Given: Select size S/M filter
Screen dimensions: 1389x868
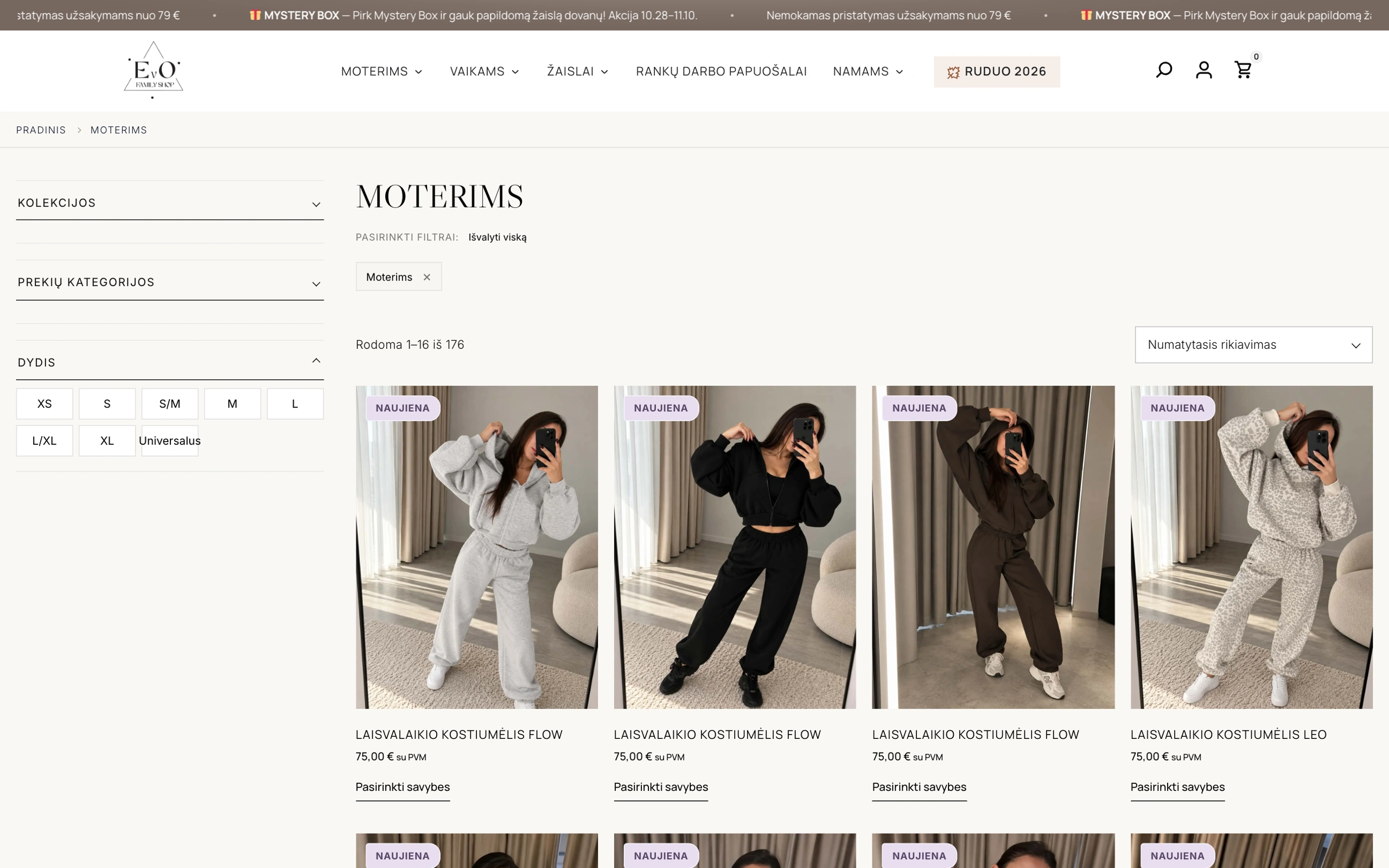Looking at the screenshot, I should [170, 404].
